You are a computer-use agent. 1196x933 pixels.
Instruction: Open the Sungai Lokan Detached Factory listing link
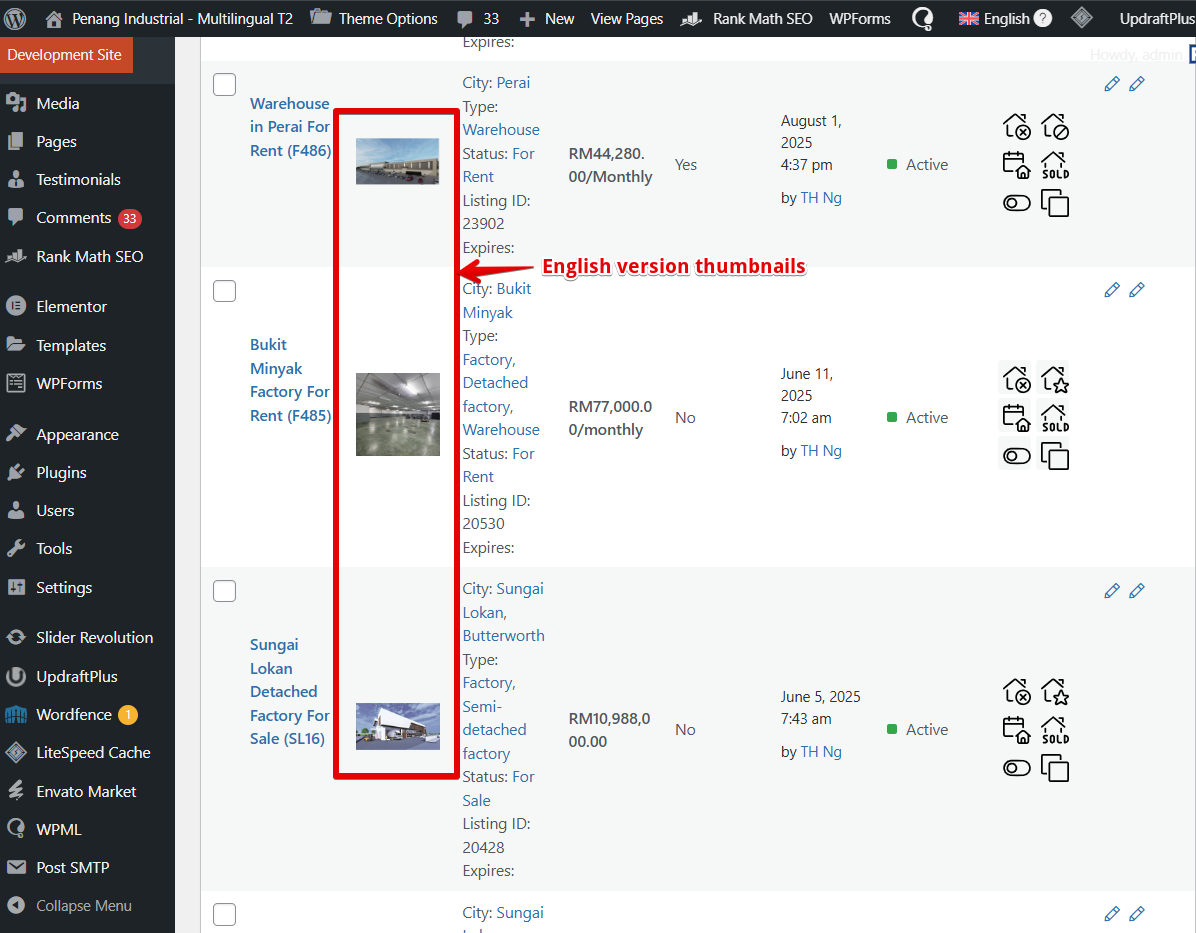(x=289, y=692)
